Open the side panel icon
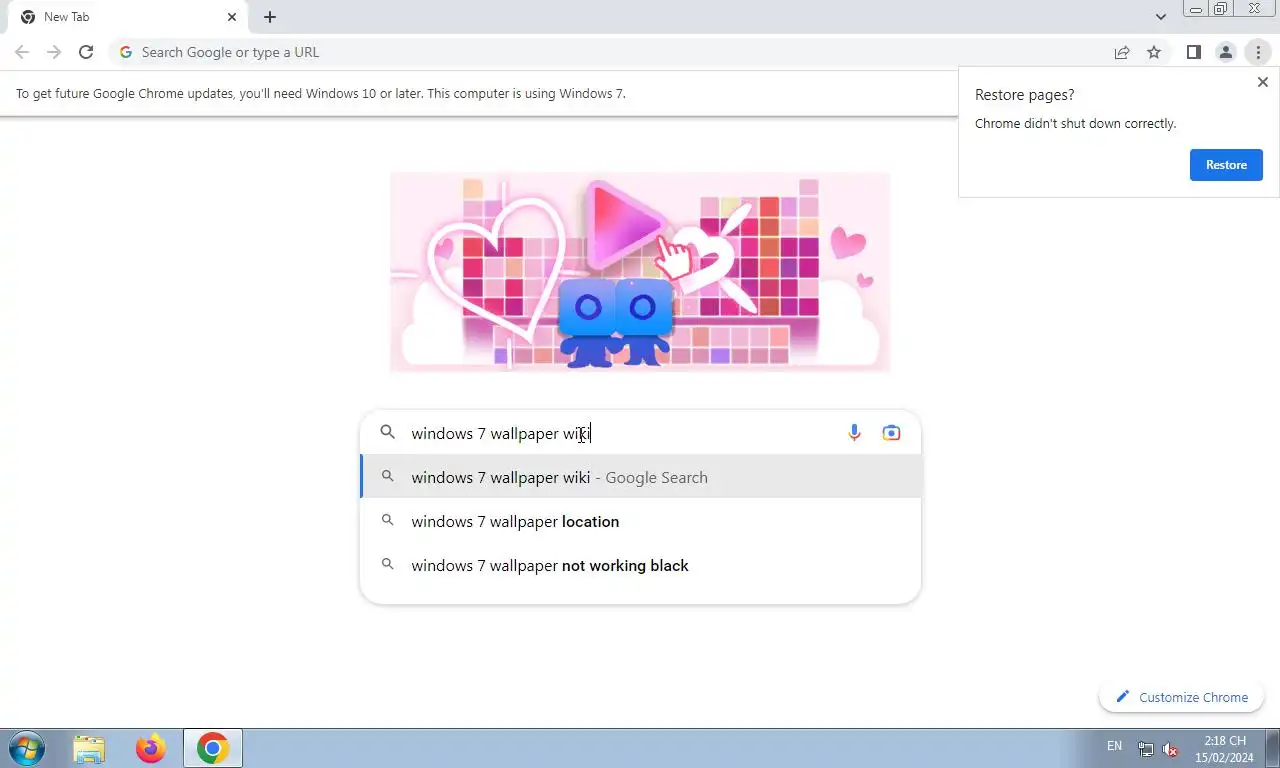This screenshot has height=768, width=1280. click(x=1193, y=52)
